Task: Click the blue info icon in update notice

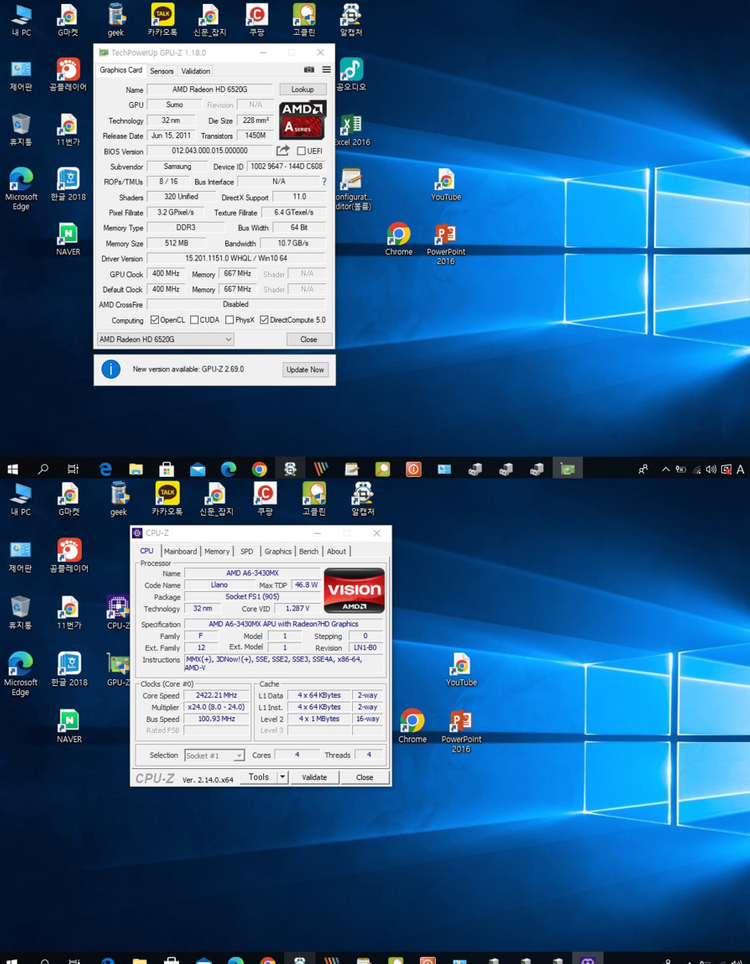Action: (x=112, y=369)
